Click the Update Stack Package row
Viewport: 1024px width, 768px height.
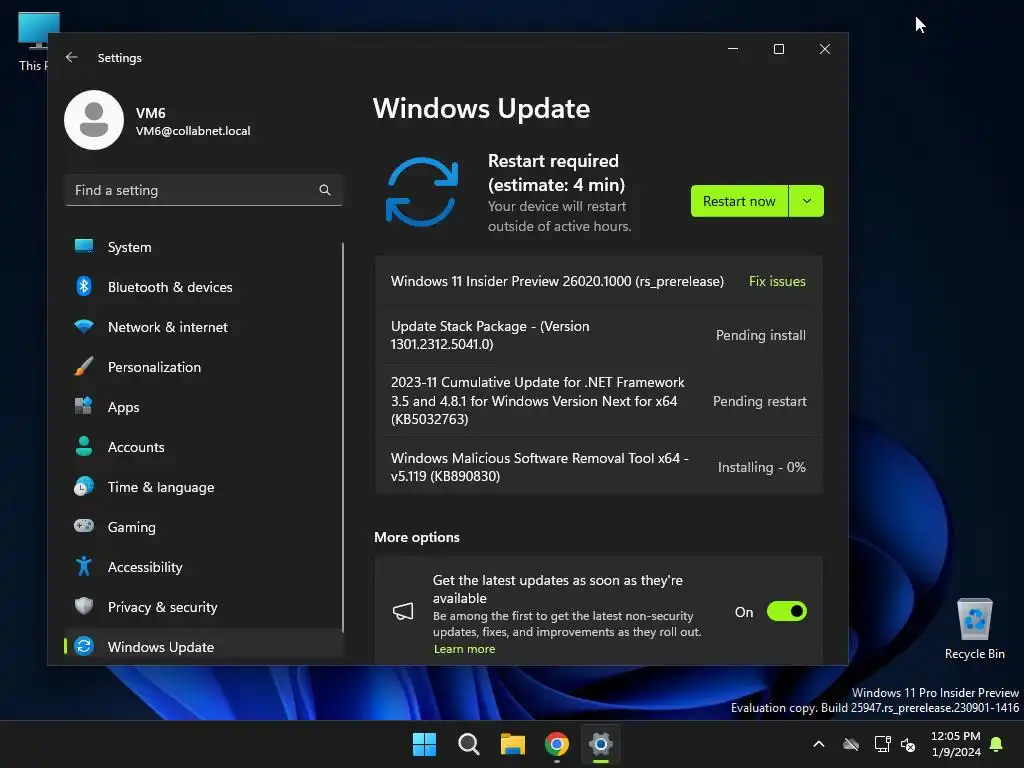point(598,335)
